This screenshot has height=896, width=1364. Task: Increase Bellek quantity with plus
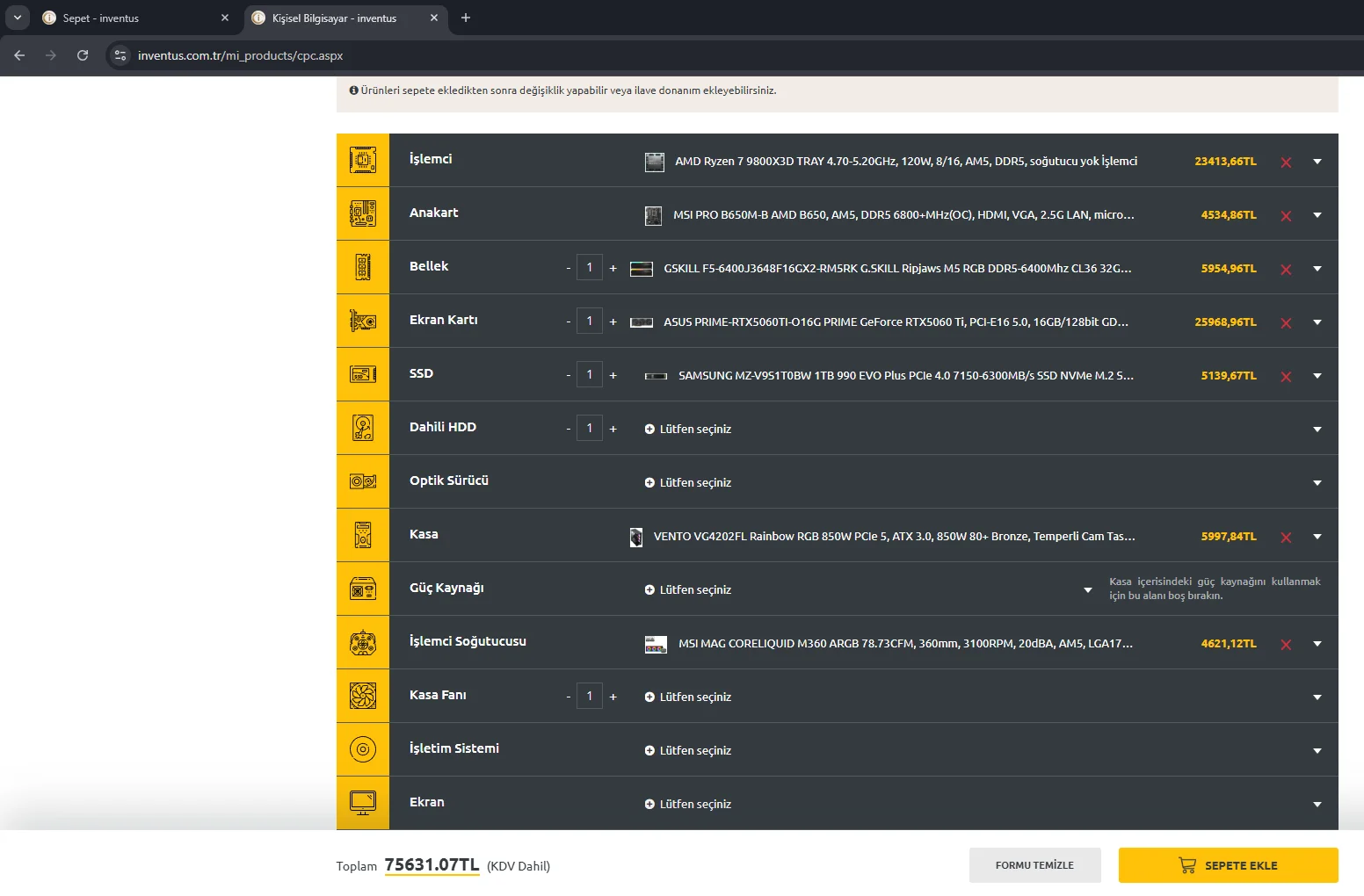pos(613,268)
